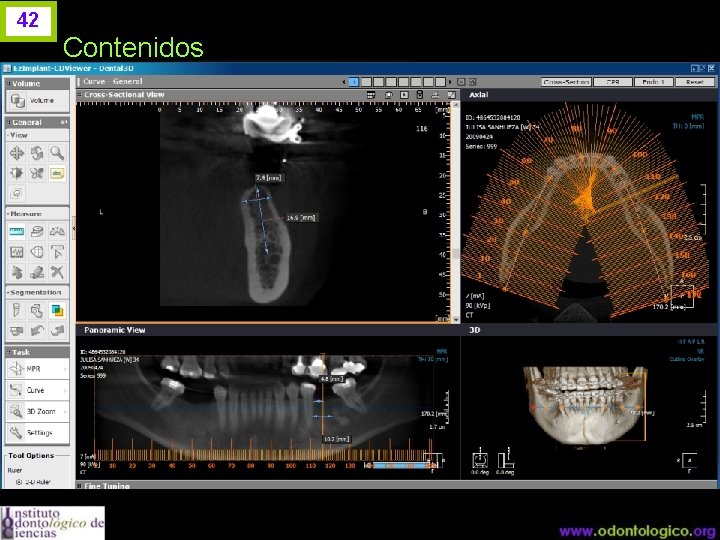Click the overlapping-squares tool in View section
720x540 pixels.
click(x=17, y=193)
